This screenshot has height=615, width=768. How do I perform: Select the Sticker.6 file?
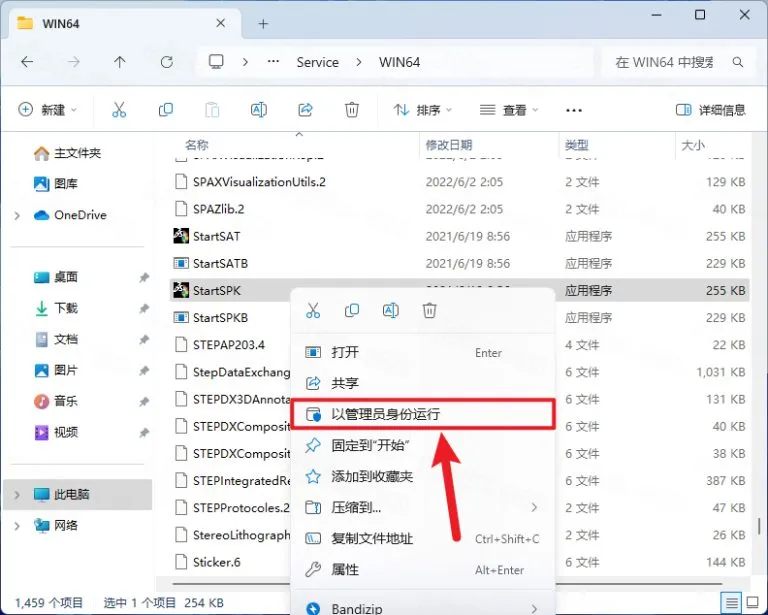(x=230, y=562)
